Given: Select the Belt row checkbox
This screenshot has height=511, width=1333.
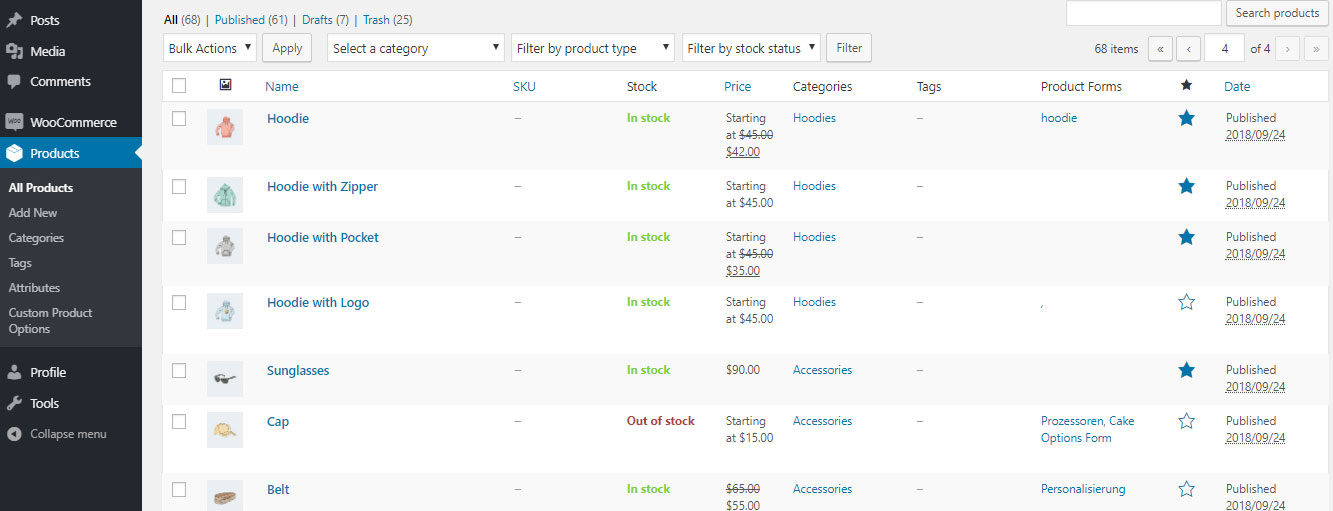Looking at the screenshot, I should (179, 489).
